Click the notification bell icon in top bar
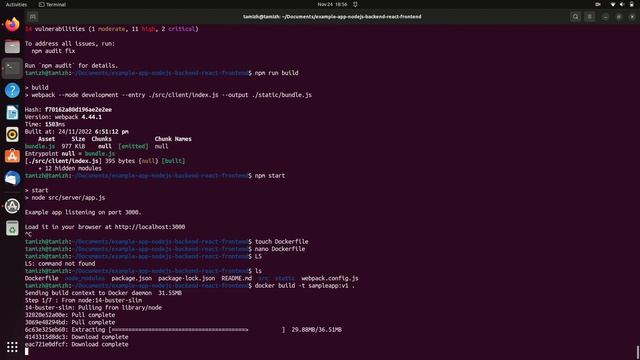 click(x=355, y=4)
